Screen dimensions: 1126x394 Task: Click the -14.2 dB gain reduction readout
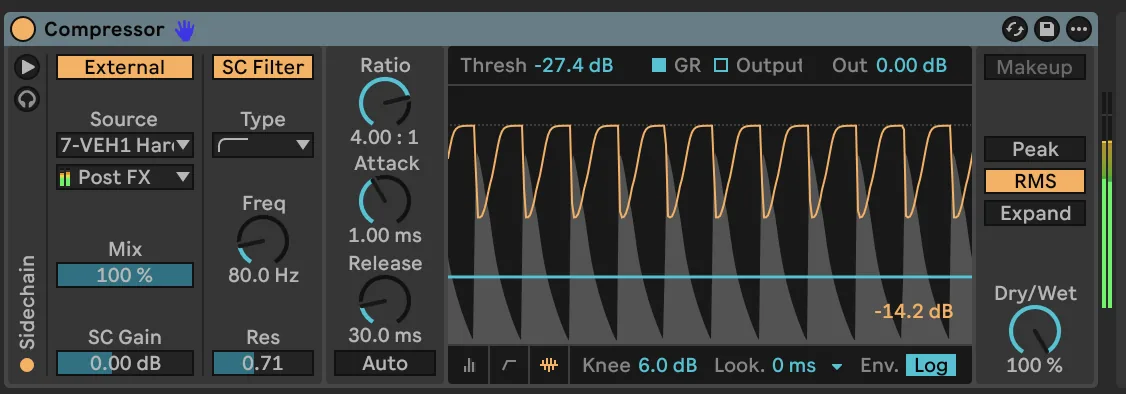913,311
